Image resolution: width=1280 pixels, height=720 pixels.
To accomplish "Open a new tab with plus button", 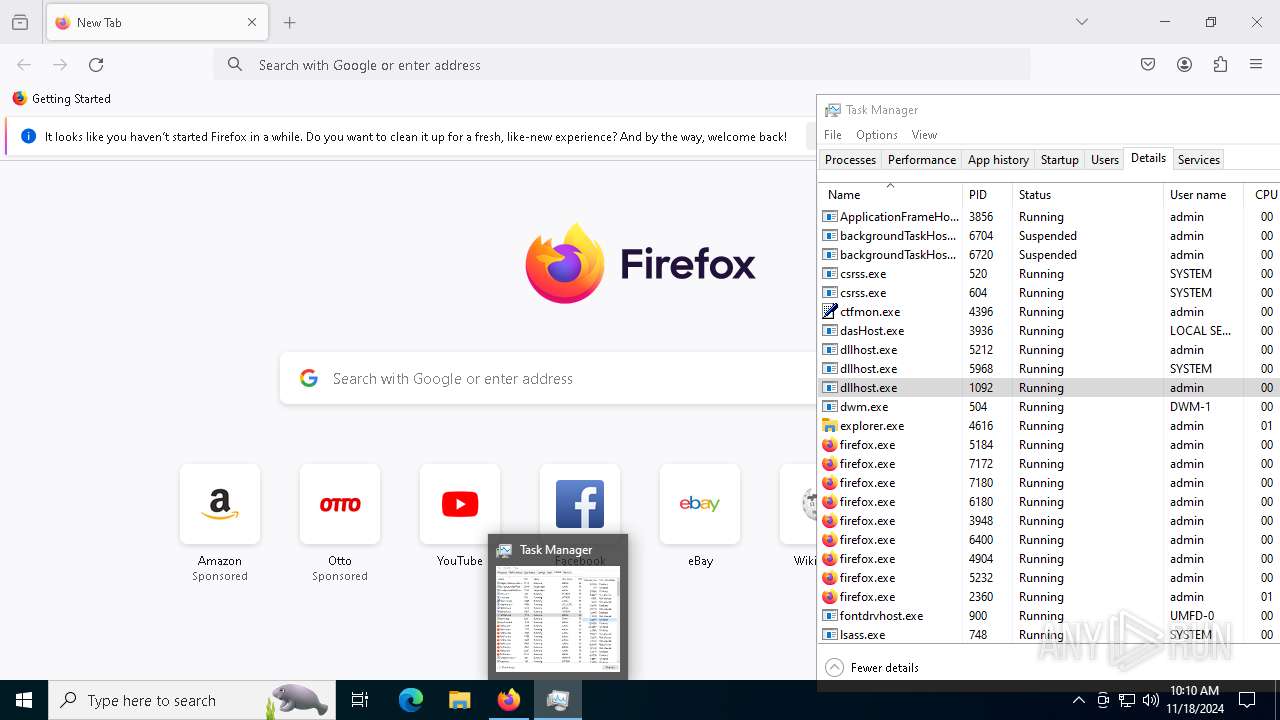I will 290,22.
